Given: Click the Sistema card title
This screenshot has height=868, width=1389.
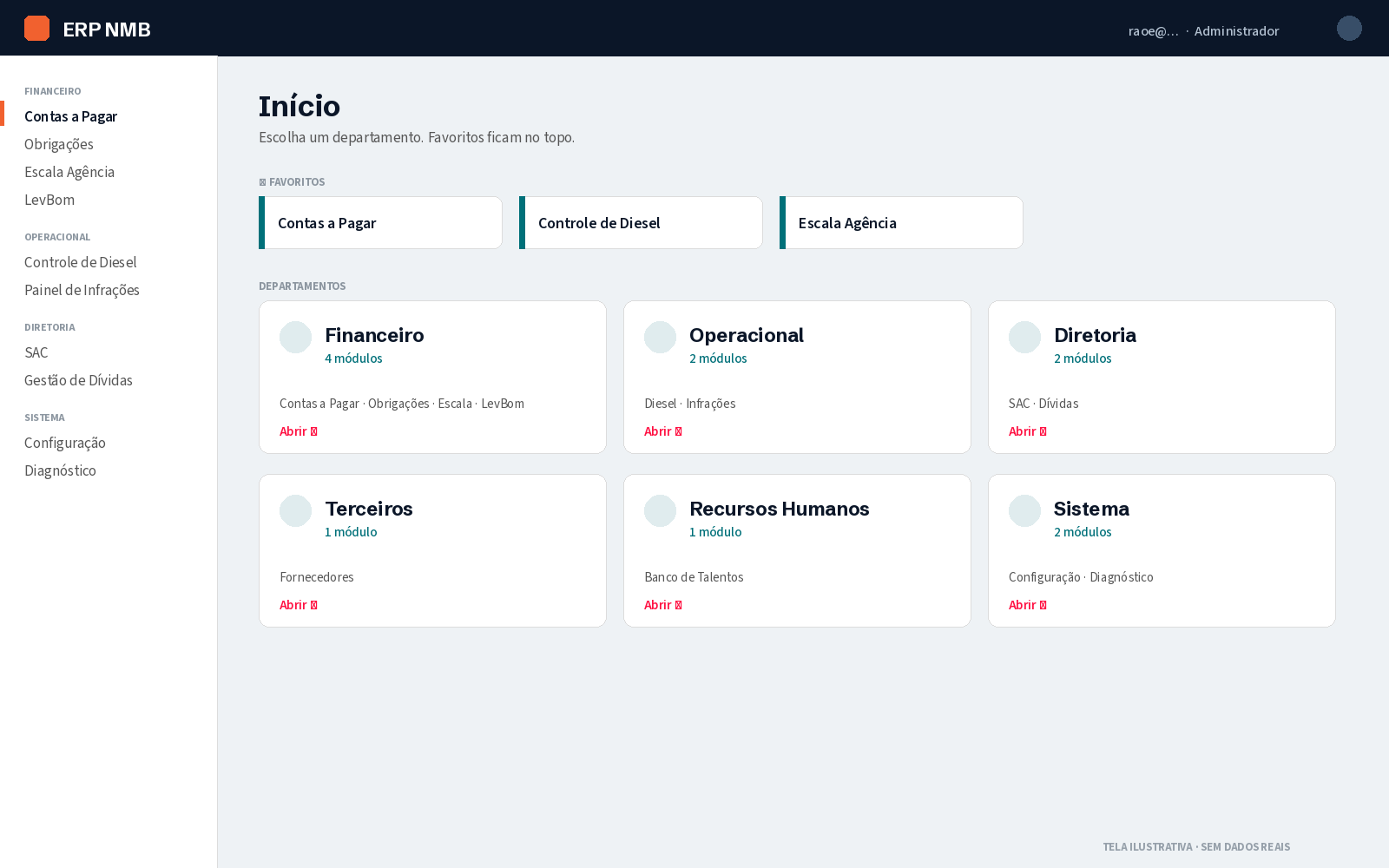Looking at the screenshot, I should pos(1091,509).
